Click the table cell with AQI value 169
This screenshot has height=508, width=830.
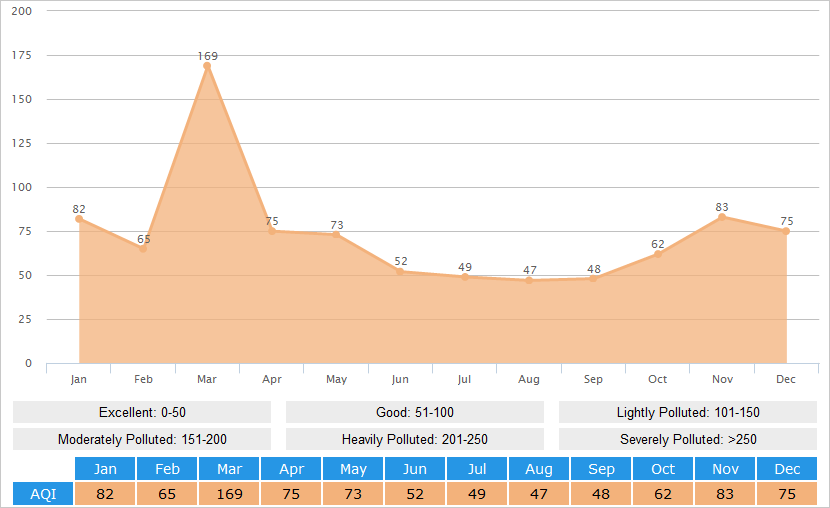[229, 494]
